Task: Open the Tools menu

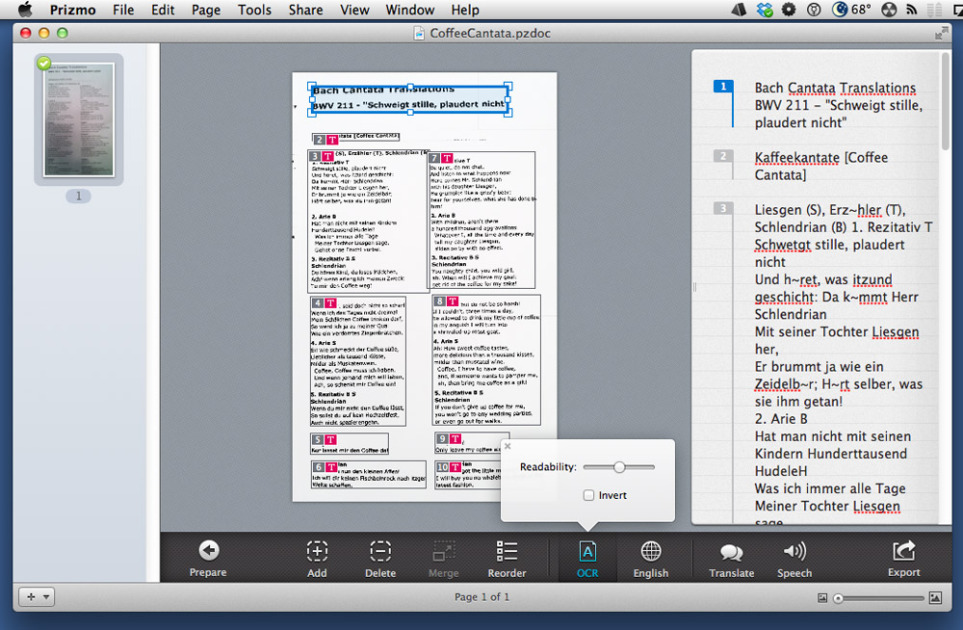Action: coord(254,10)
